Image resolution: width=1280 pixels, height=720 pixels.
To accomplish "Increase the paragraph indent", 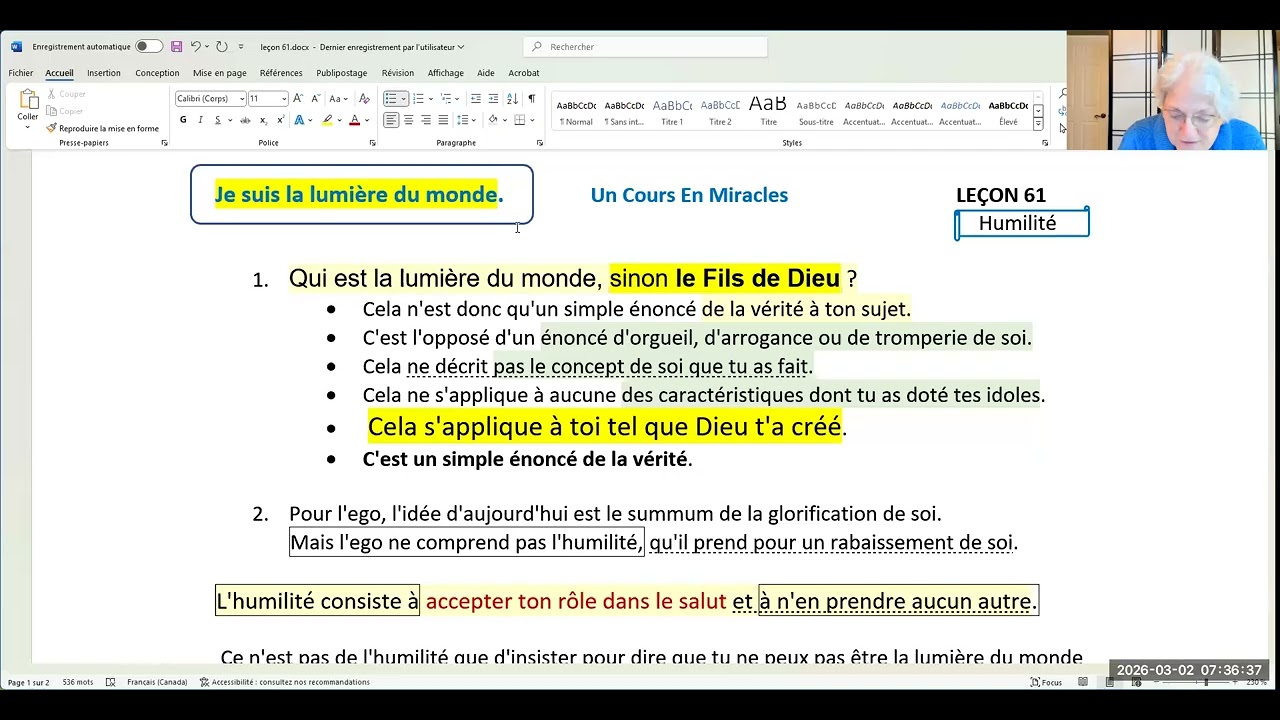I will (494, 98).
